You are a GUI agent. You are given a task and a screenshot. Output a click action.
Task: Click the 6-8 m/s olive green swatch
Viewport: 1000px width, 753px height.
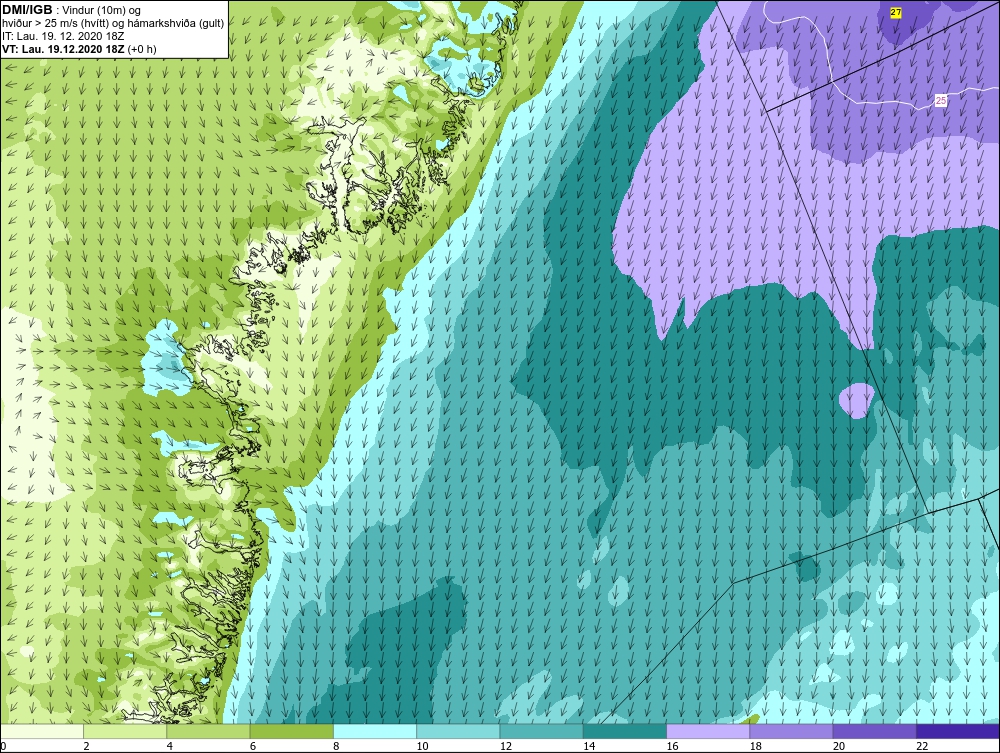click(291, 731)
